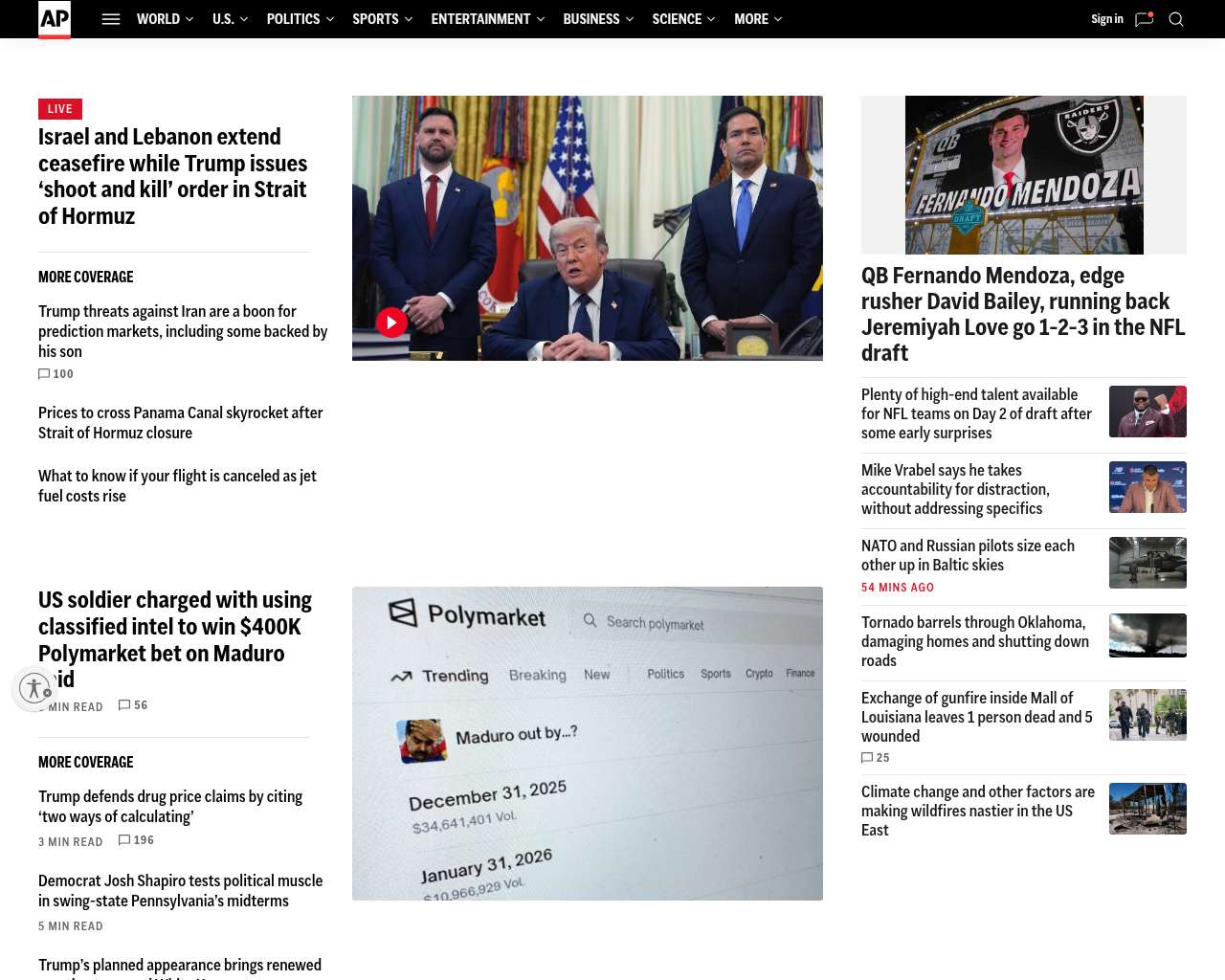This screenshot has width=1225, height=980.
Task: Open comments for prediction markets story (100)
Action: click(x=56, y=374)
